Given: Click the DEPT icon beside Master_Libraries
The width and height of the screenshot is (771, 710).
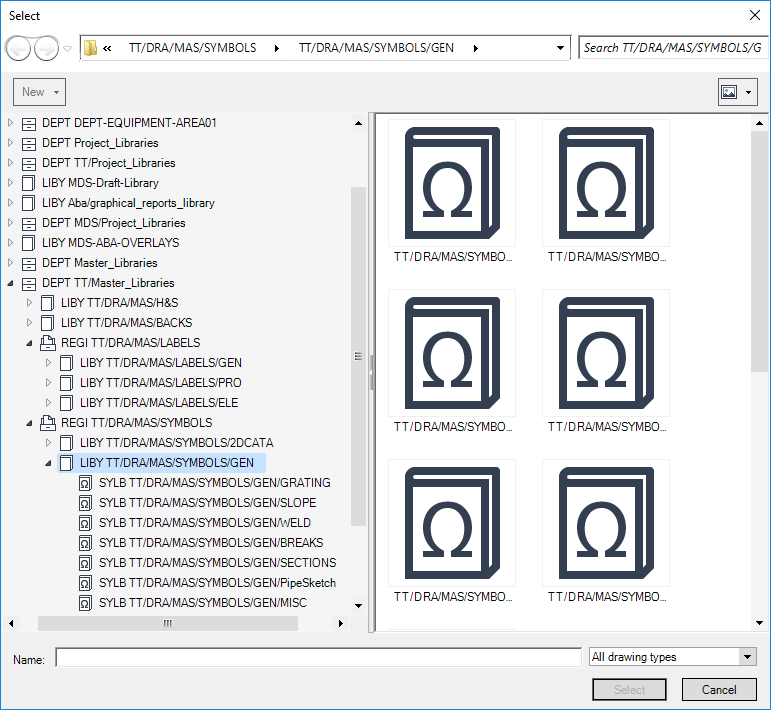Looking at the screenshot, I should coord(28,263).
